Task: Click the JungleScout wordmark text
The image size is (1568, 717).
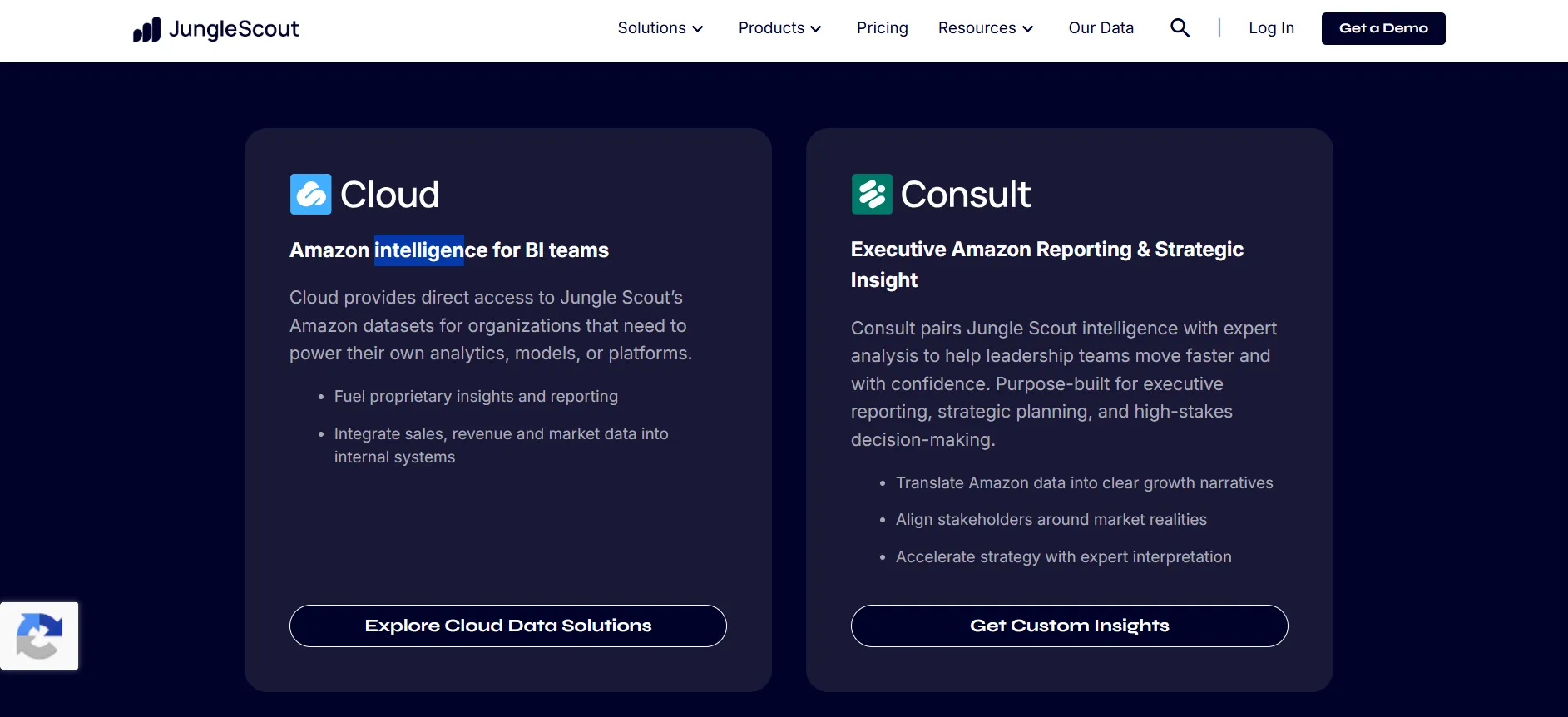Action: pyautogui.click(x=234, y=29)
